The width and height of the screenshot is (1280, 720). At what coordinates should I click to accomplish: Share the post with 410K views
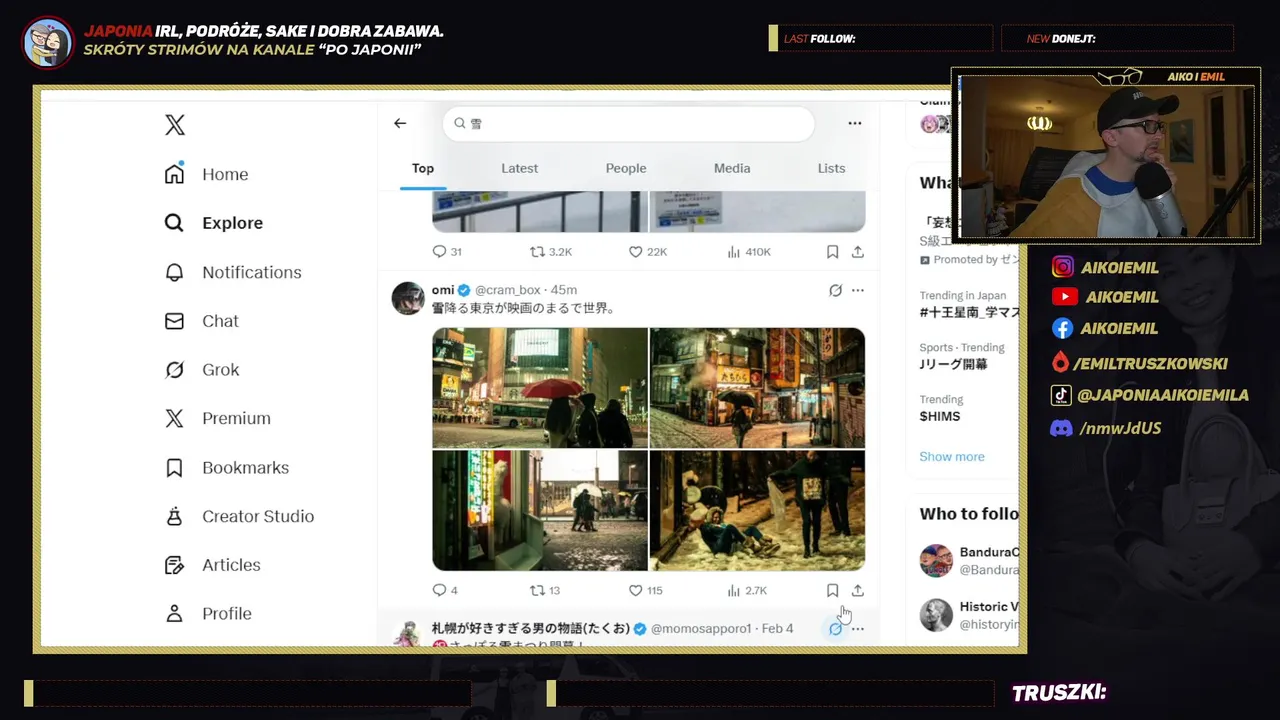coord(857,252)
